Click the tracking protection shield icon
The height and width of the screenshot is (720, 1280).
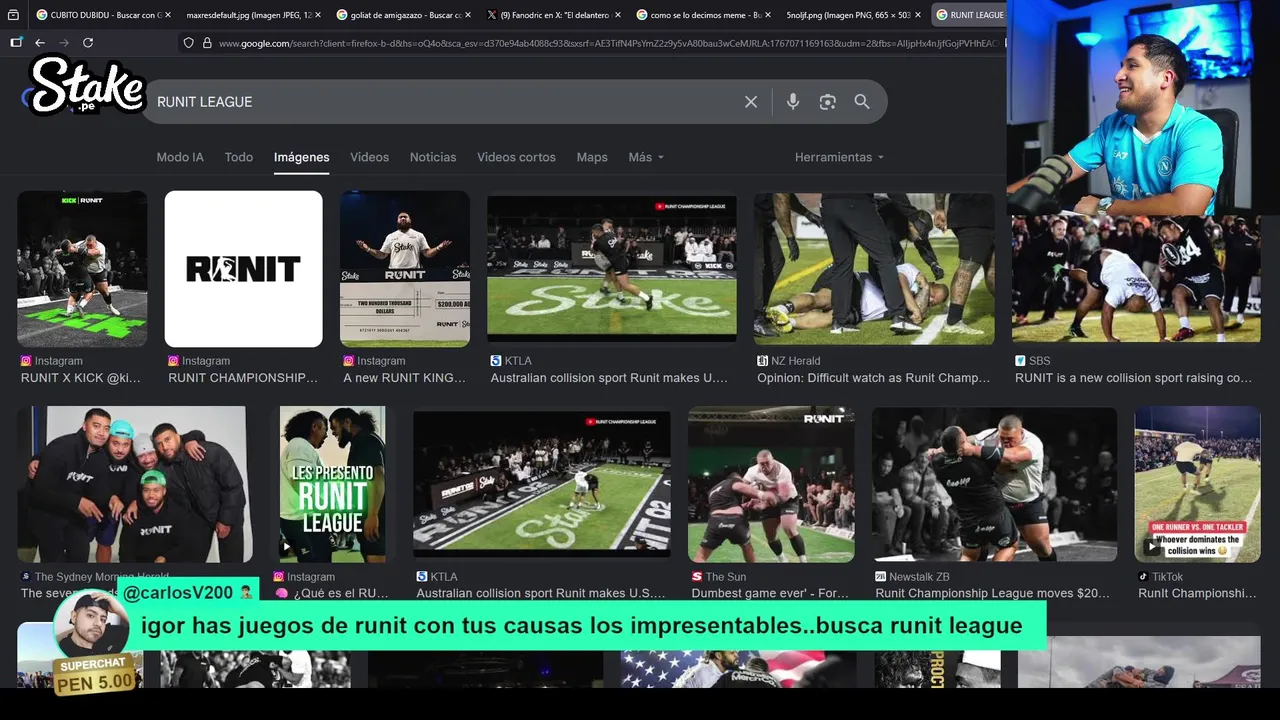point(188,43)
